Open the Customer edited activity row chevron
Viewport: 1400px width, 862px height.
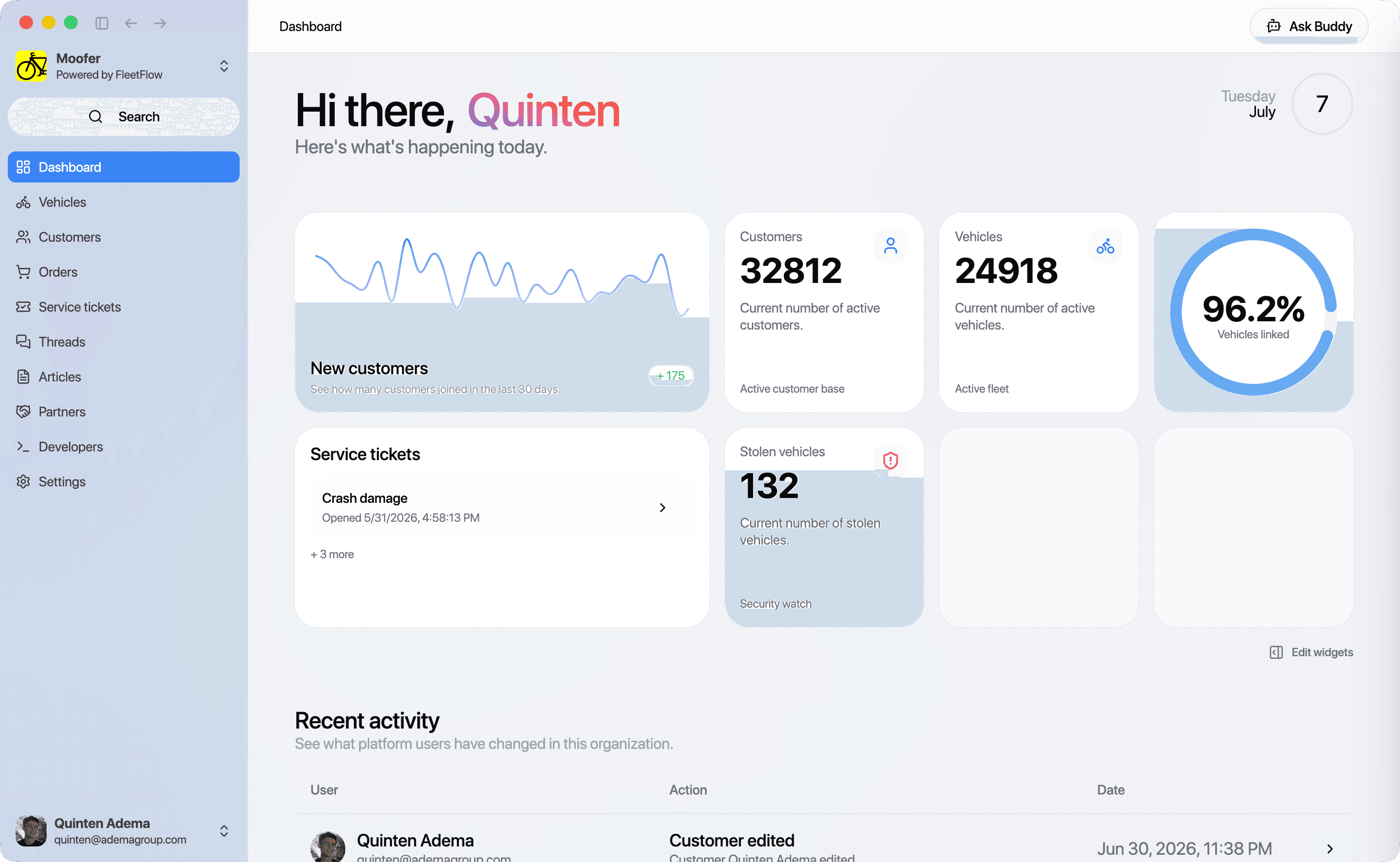1330,849
